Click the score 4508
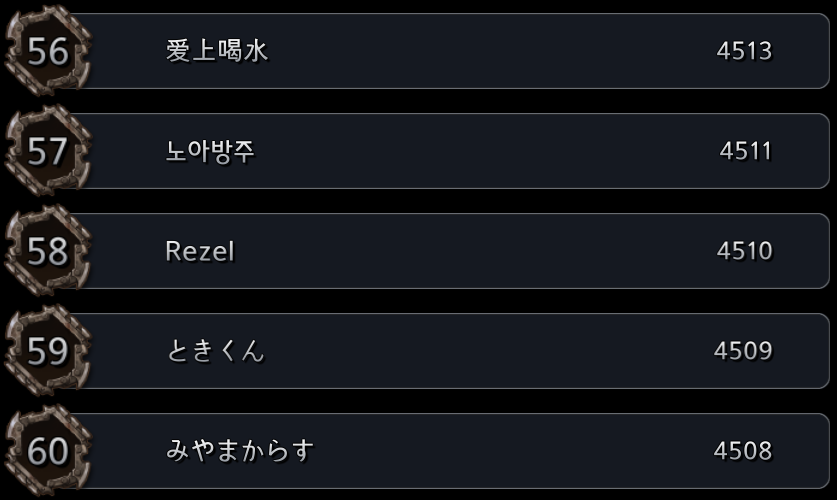 click(x=743, y=451)
